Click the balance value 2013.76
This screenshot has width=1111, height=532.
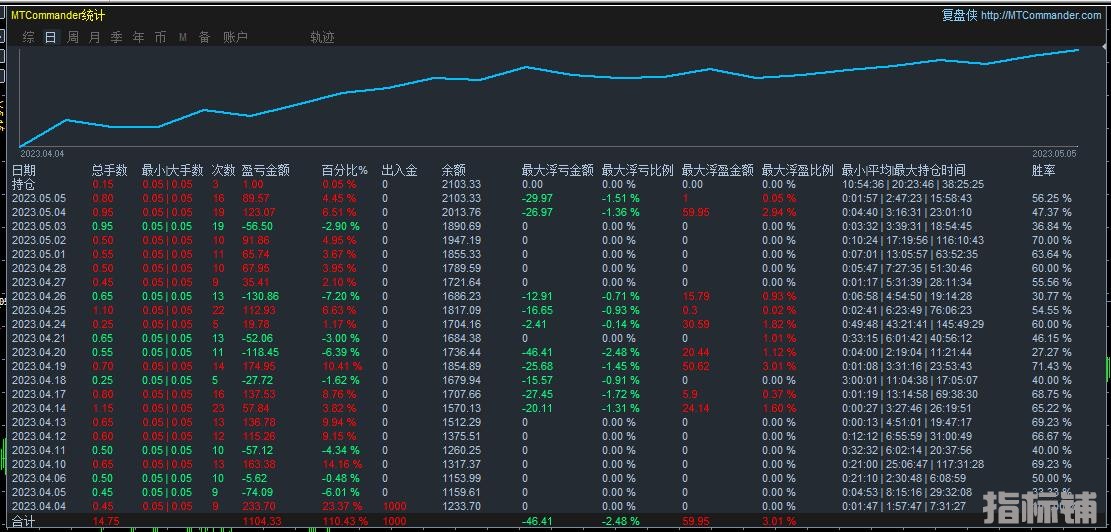461,213
